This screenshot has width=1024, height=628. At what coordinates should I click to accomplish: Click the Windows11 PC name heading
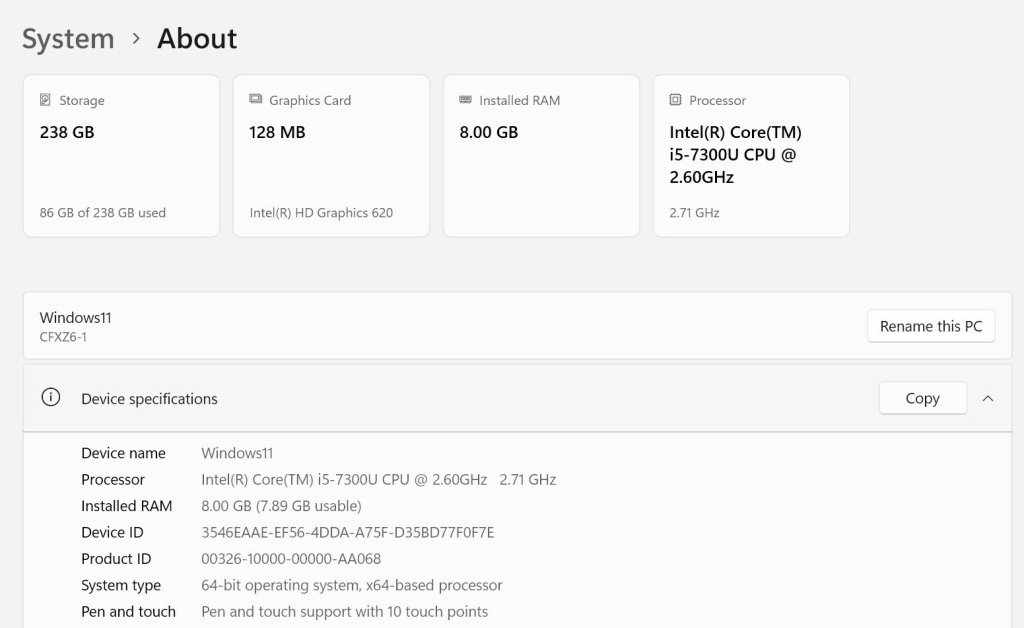[76, 317]
